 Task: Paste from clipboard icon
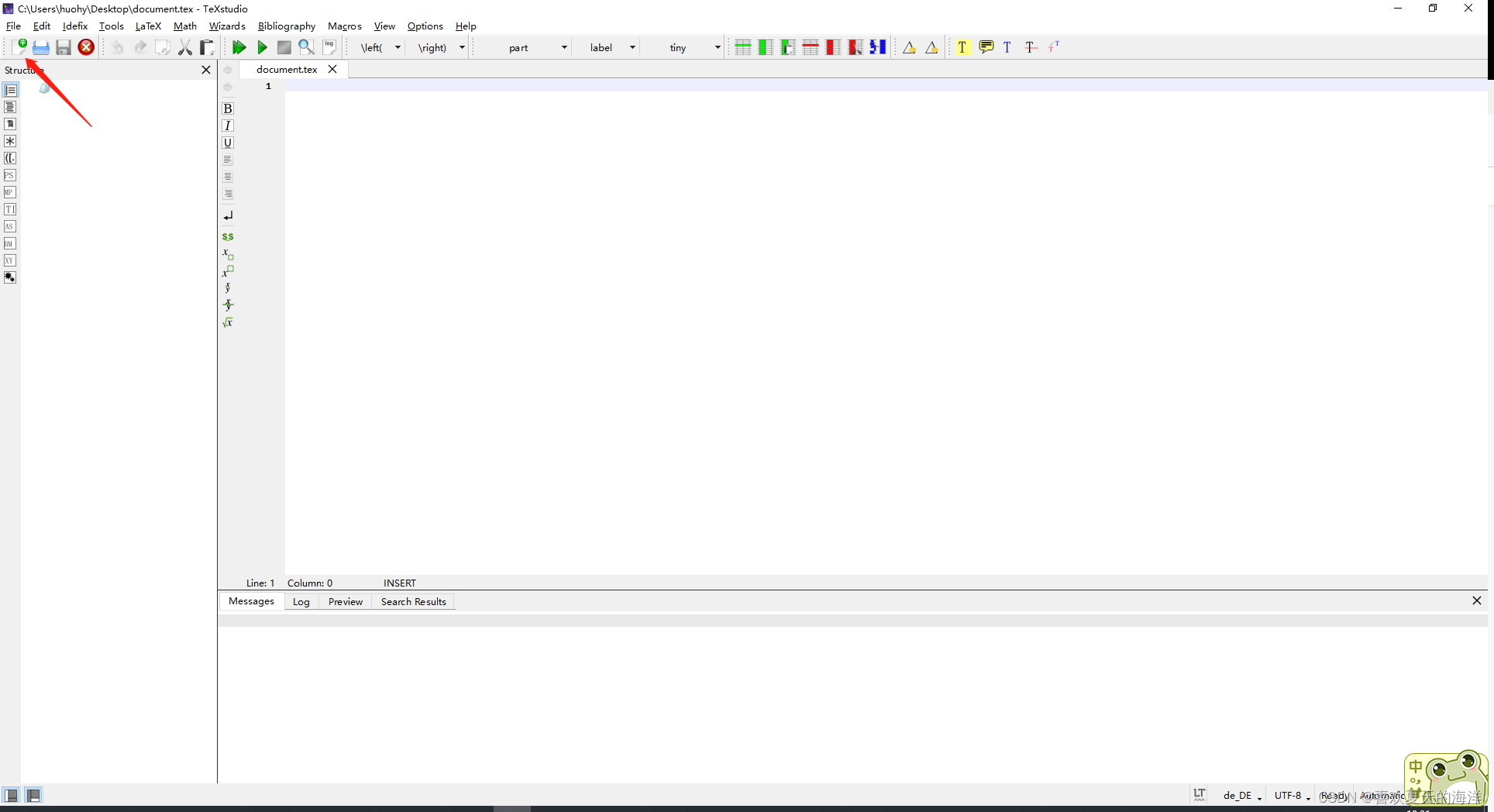(207, 47)
